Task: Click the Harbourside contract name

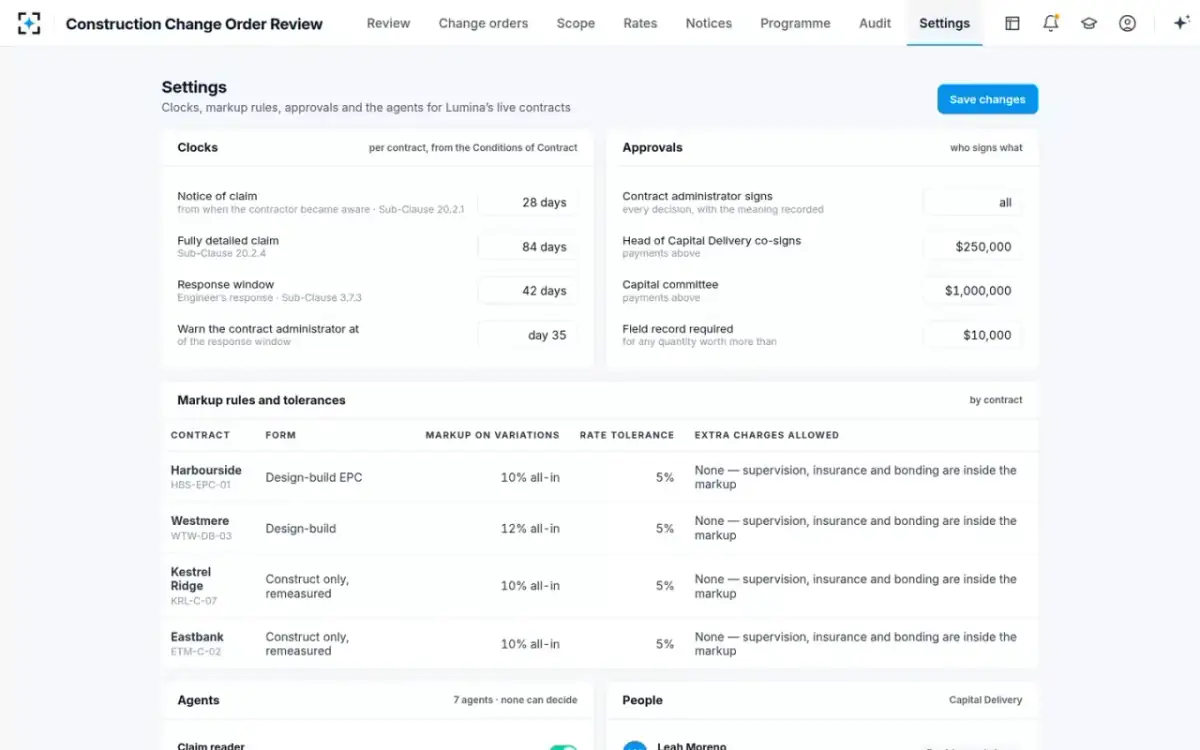Action: coord(206,470)
